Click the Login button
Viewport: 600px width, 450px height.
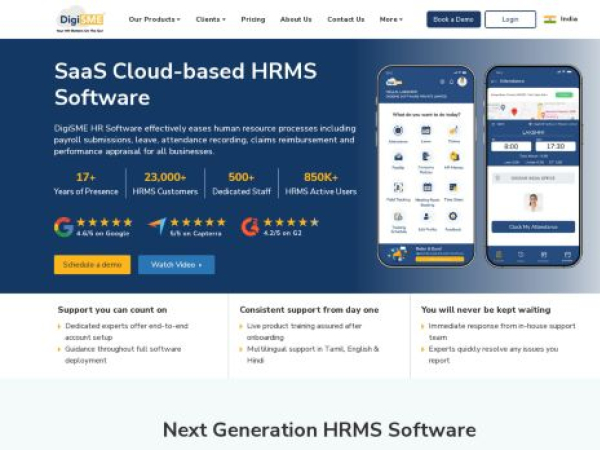(510, 19)
